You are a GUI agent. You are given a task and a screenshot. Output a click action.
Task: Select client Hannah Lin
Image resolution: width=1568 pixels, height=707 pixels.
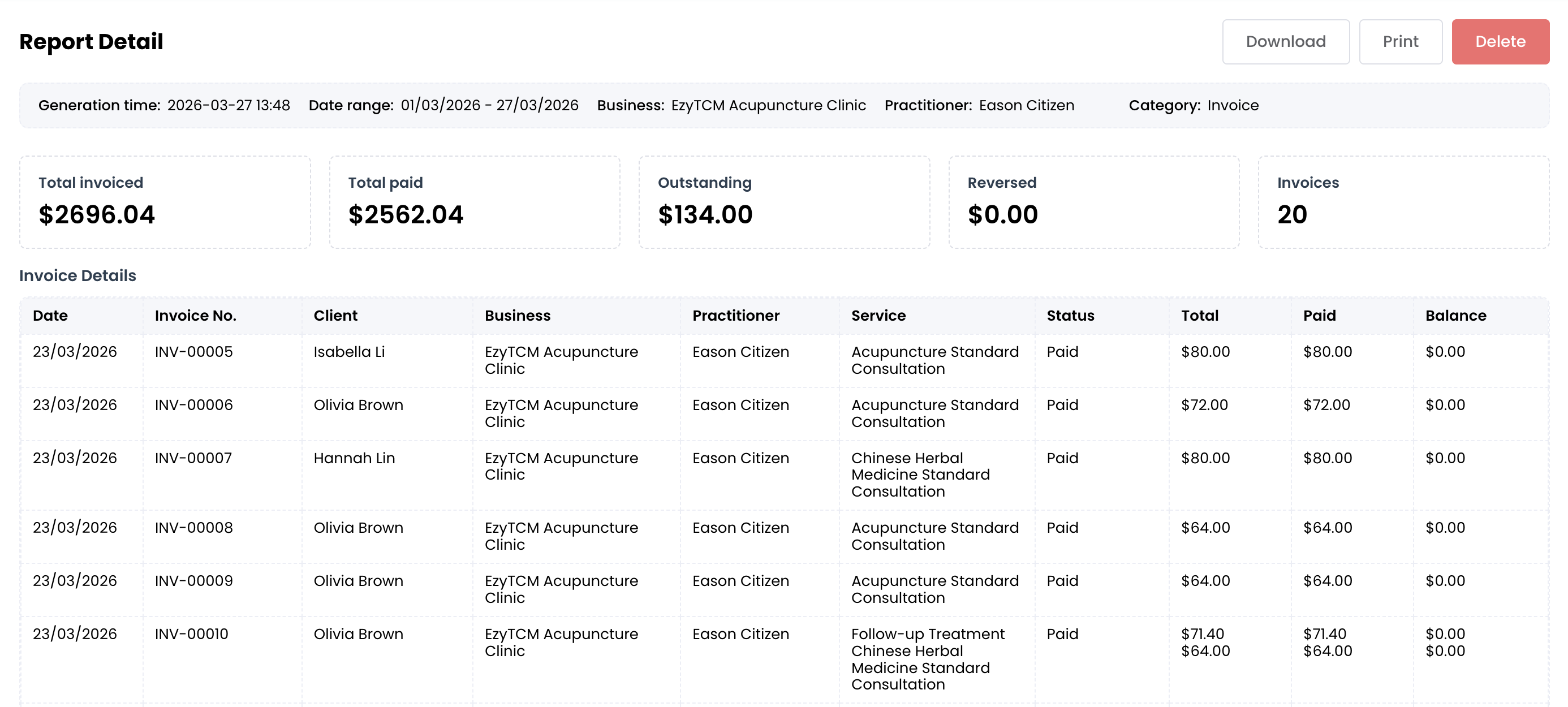[x=354, y=458]
